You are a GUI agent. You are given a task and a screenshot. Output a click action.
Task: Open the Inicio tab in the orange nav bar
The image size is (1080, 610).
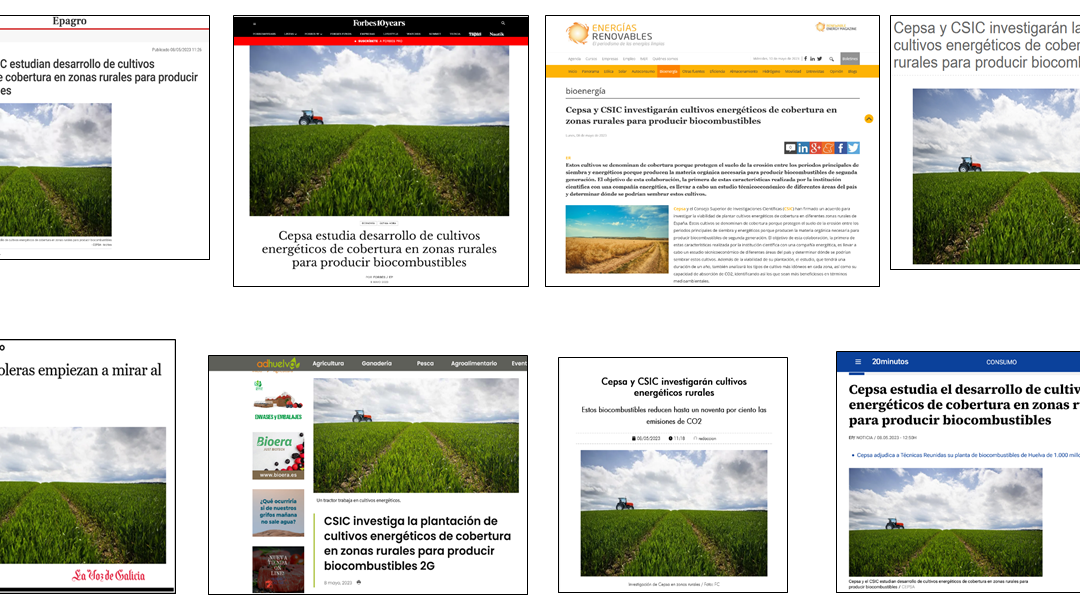(572, 71)
